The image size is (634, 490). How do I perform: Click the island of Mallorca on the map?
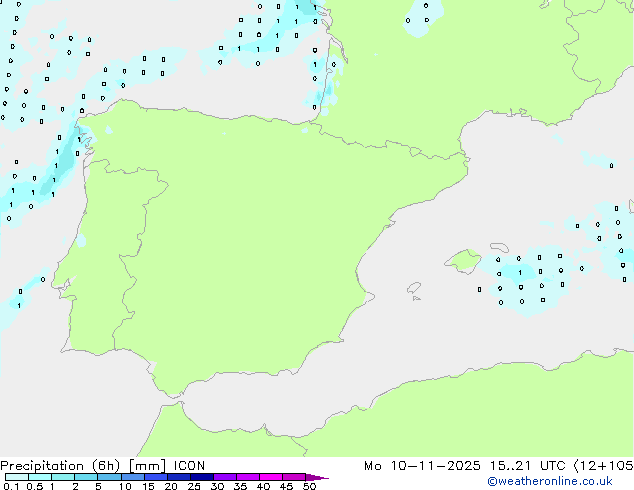tap(463, 261)
